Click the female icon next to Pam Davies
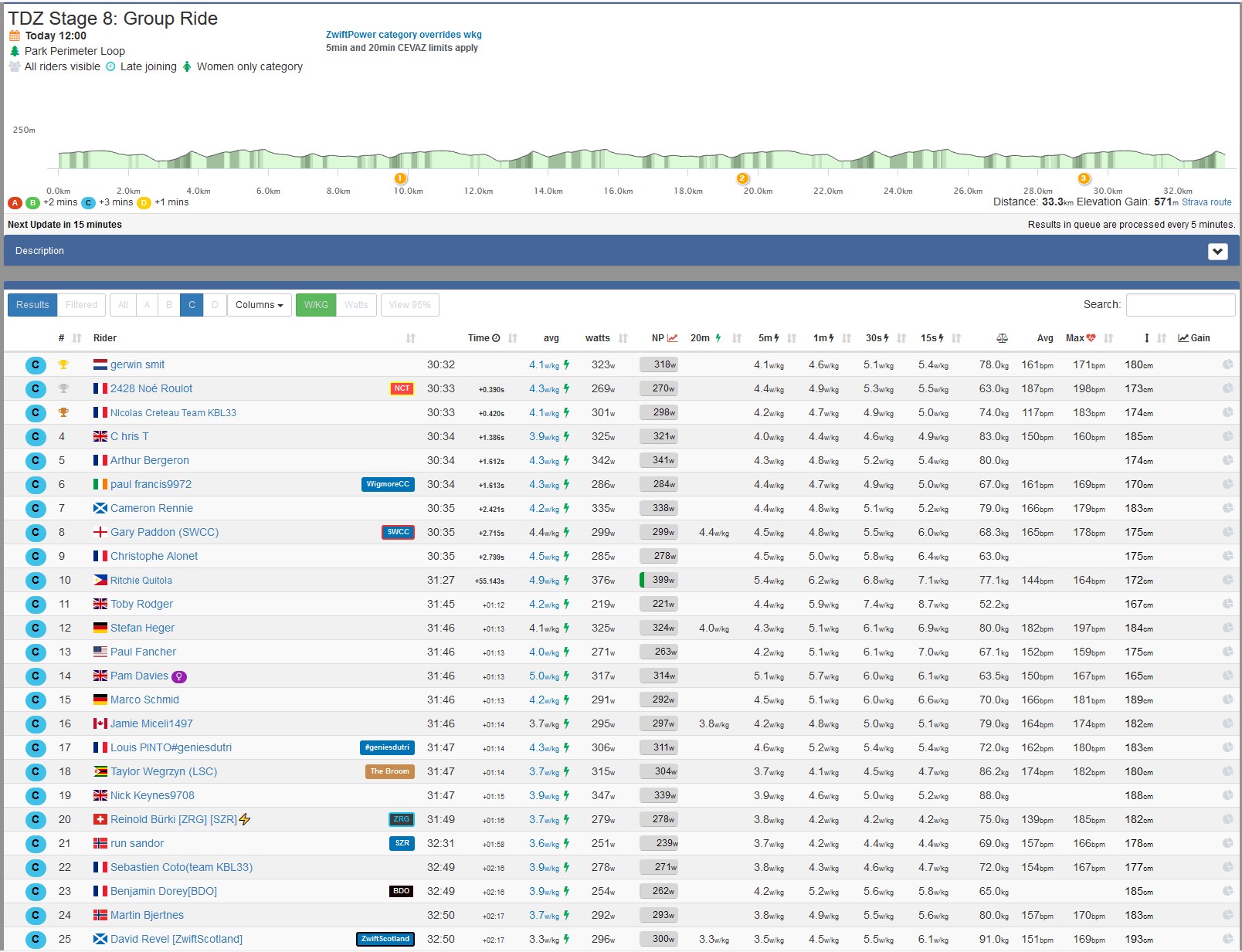The image size is (1242, 952). [178, 676]
